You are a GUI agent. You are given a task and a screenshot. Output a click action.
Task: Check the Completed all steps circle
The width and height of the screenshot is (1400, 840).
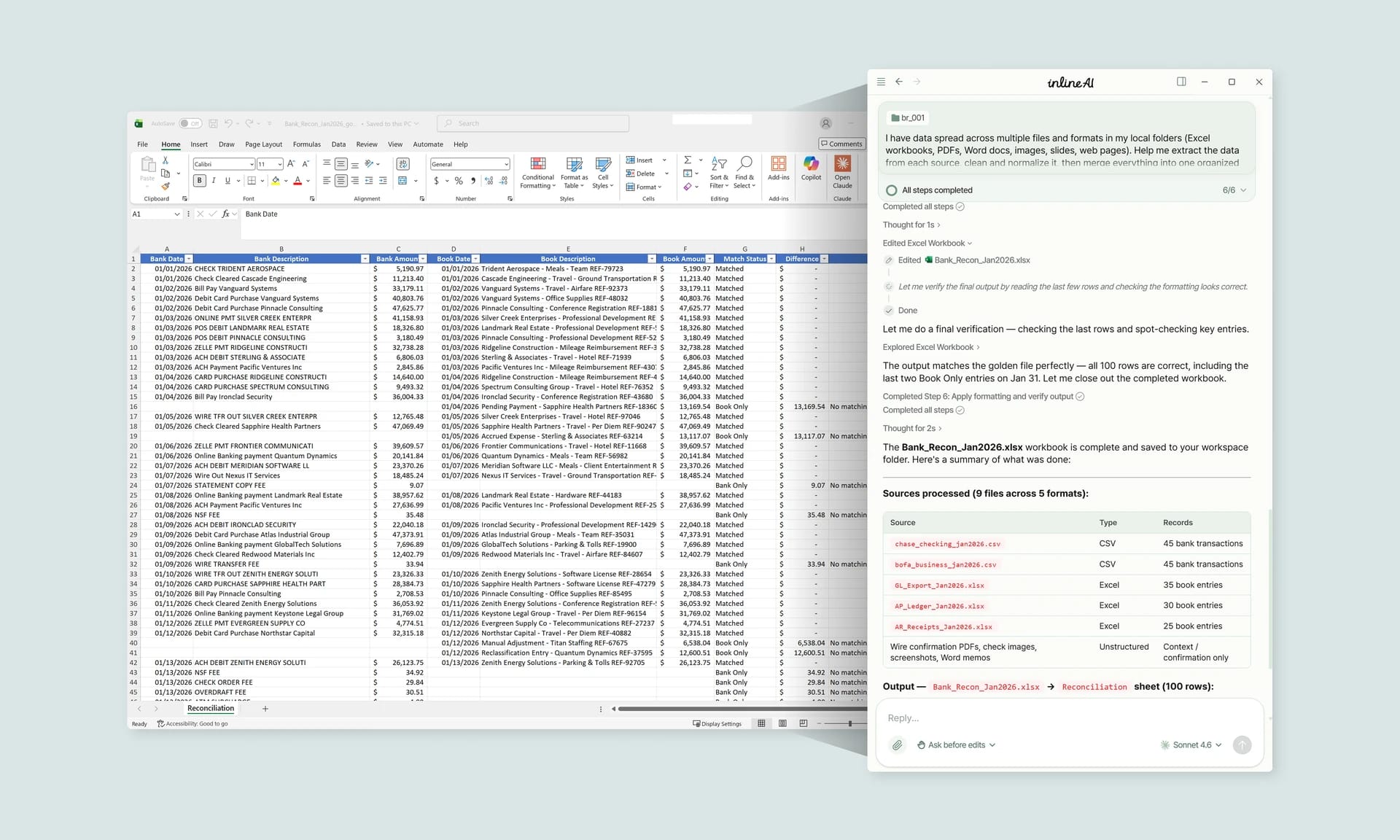tap(960, 206)
